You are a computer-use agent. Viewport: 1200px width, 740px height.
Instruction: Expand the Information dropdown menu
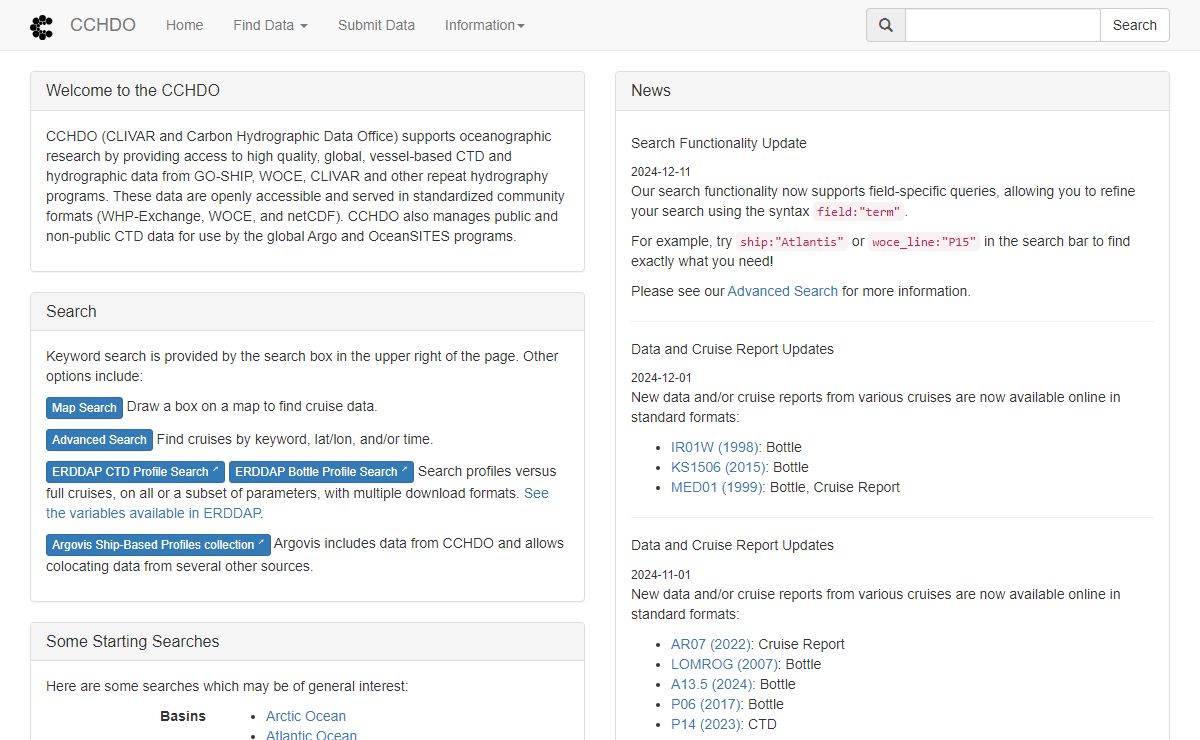pos(484,25)
